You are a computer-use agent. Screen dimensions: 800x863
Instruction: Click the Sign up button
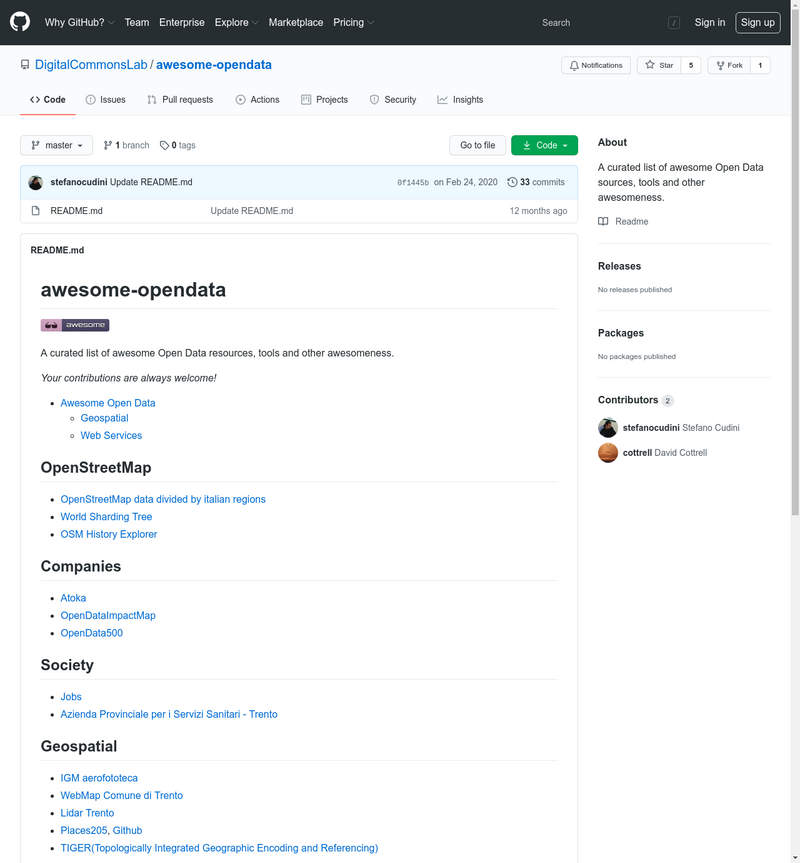click(758, 23)
